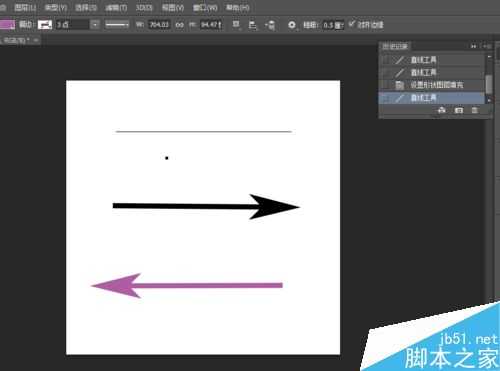Open the path operations icon in options bar
This screenshot has width=500, height=371.
coord(236,25)
